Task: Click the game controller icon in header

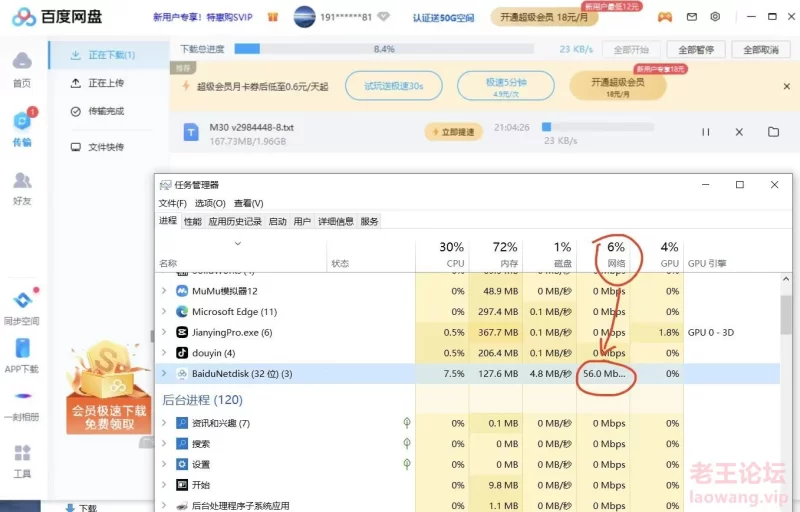Action: 664,17
